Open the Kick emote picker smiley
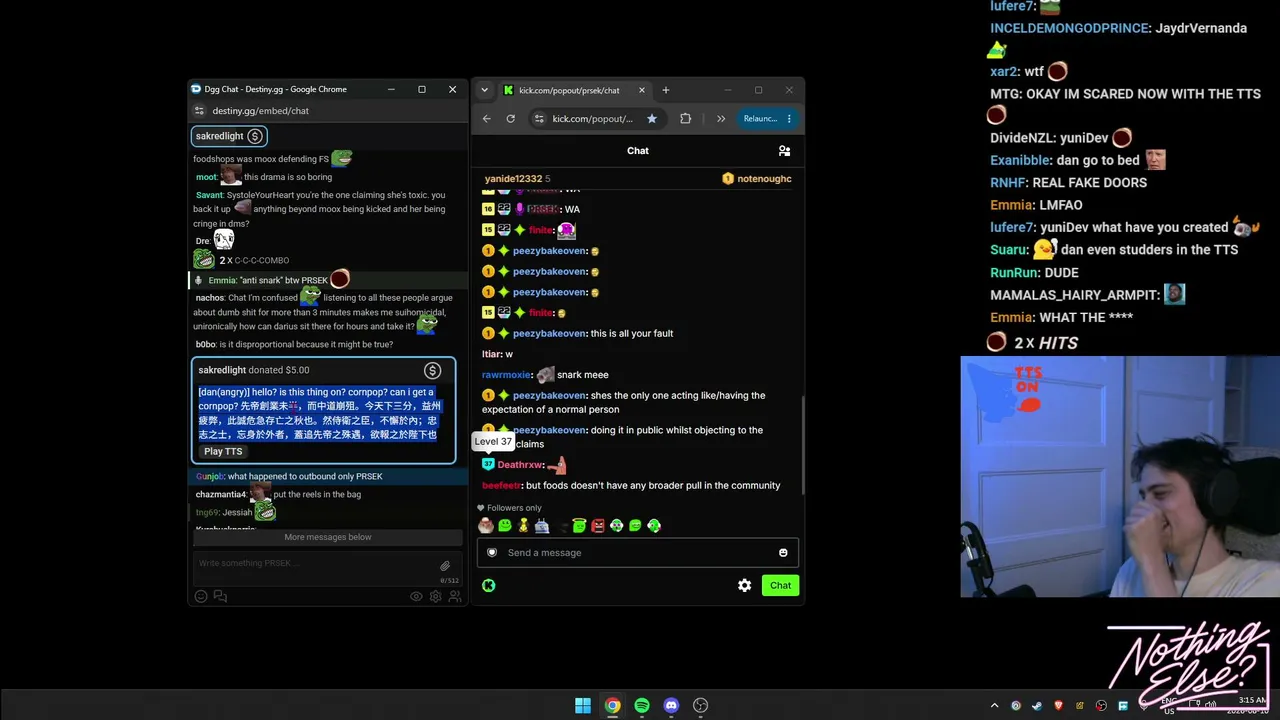1280x720 pixels. coord(783,552)
